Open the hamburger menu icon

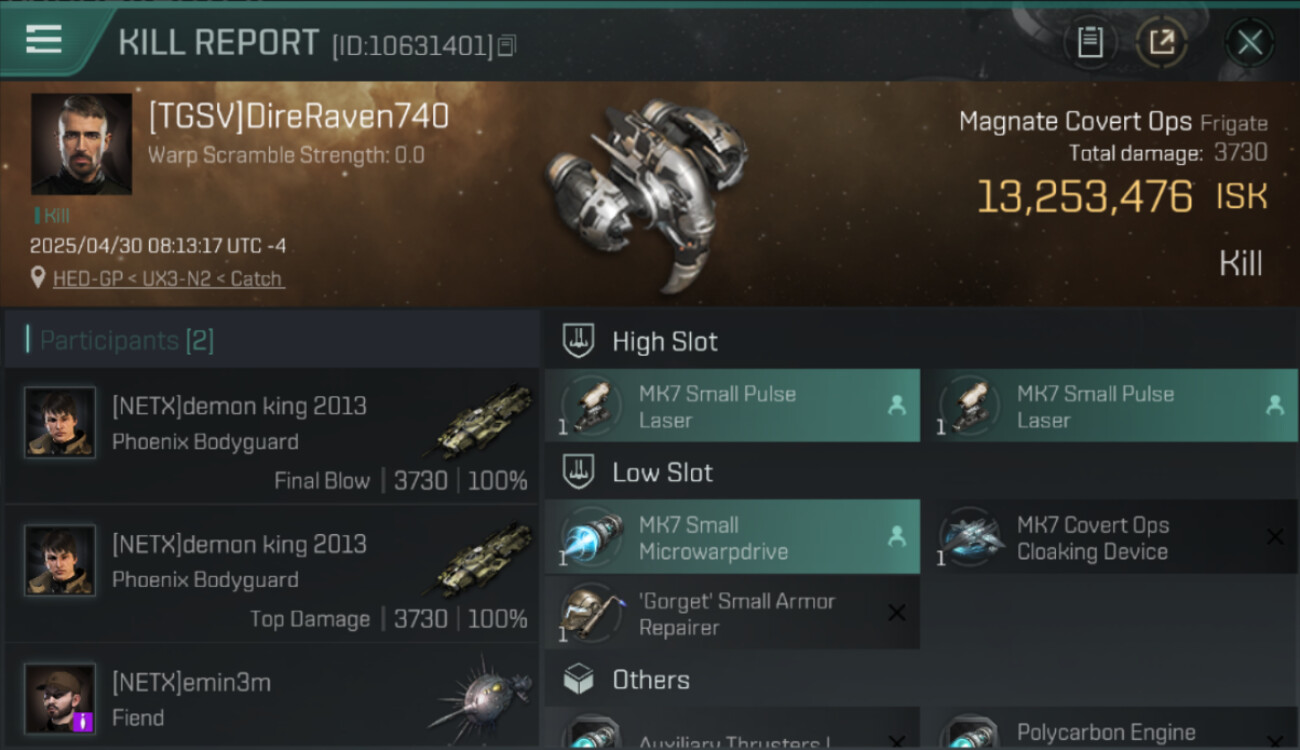point(44,40)
